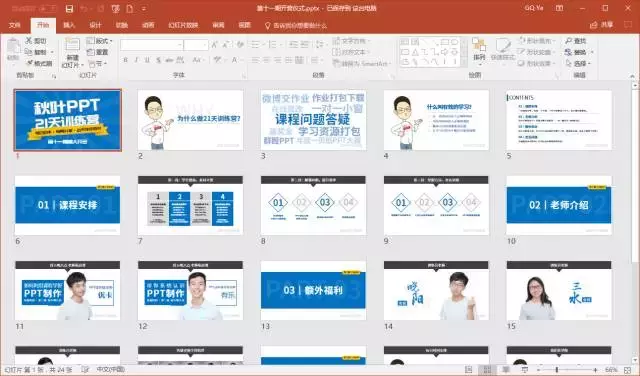Select slide 6 thumbnail 01 课程安排

pyautogui.click(x=67, y=205)
